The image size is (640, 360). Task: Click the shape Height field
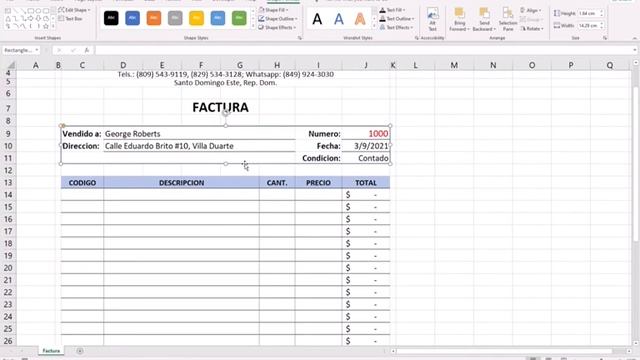588,13
